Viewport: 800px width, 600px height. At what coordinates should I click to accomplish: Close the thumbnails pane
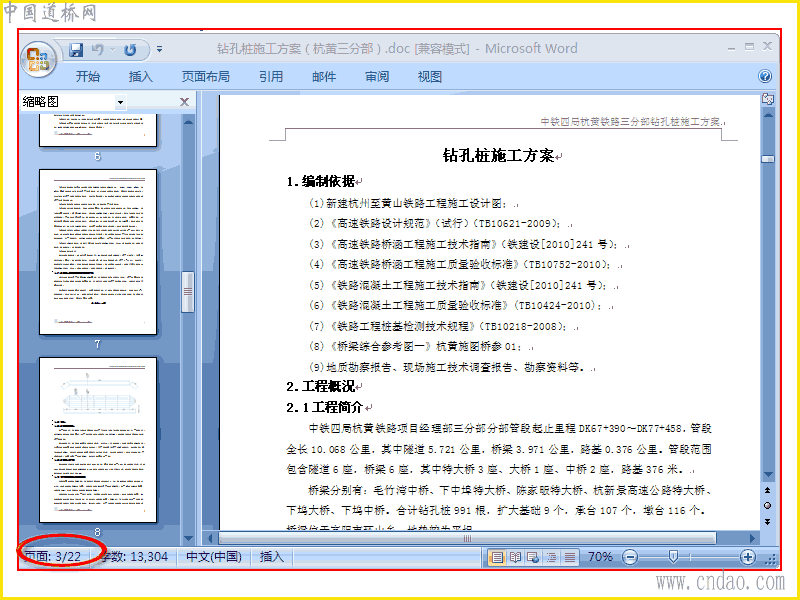tap(185, 102)
